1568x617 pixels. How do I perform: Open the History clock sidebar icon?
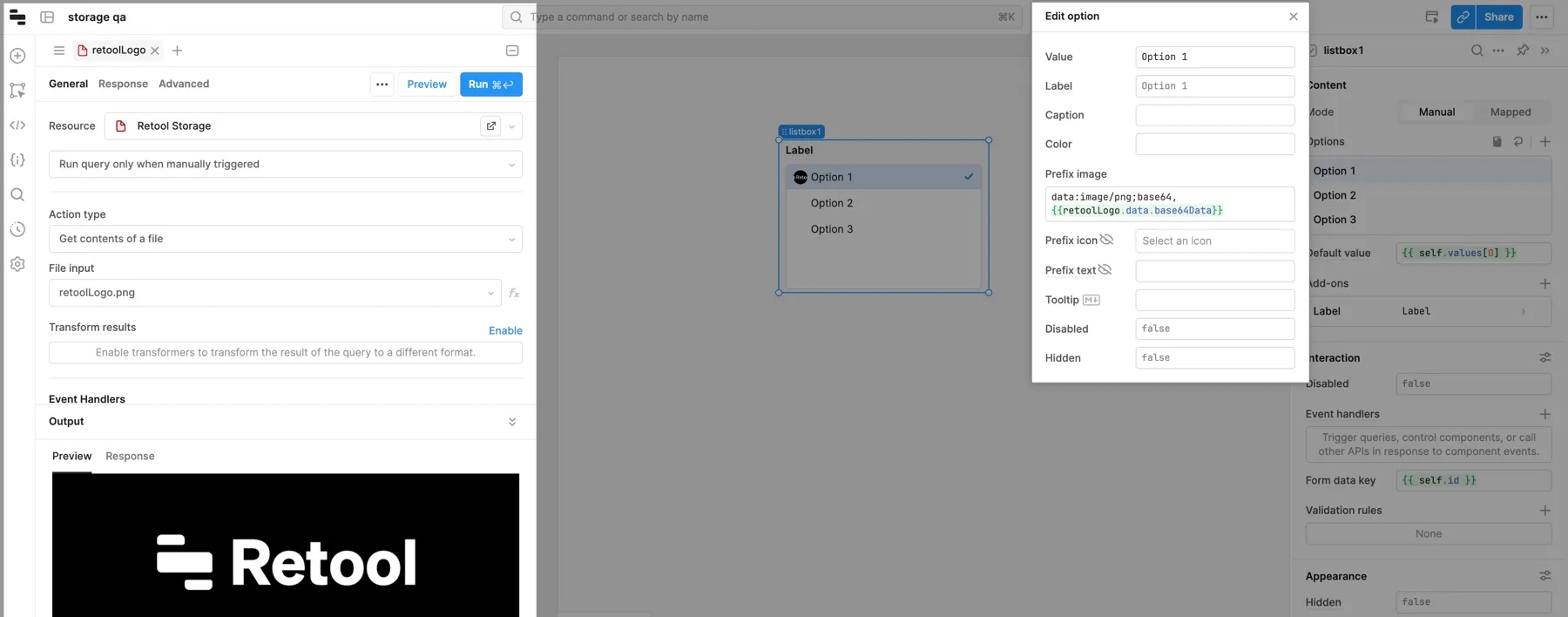coord(17,230)
